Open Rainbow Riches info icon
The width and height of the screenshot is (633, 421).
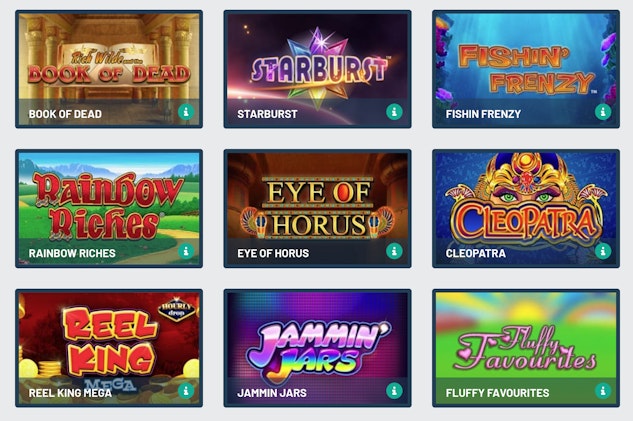tap(186, 251)
